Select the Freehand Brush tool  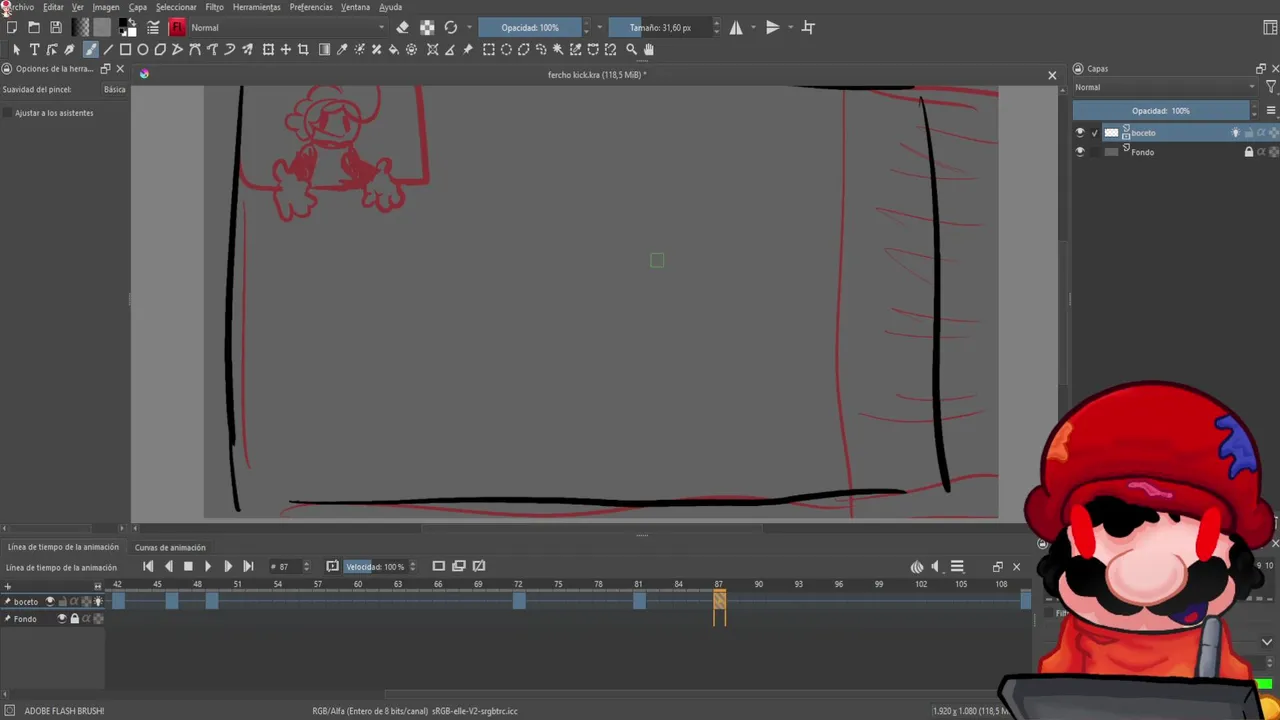tap(90, 49)
